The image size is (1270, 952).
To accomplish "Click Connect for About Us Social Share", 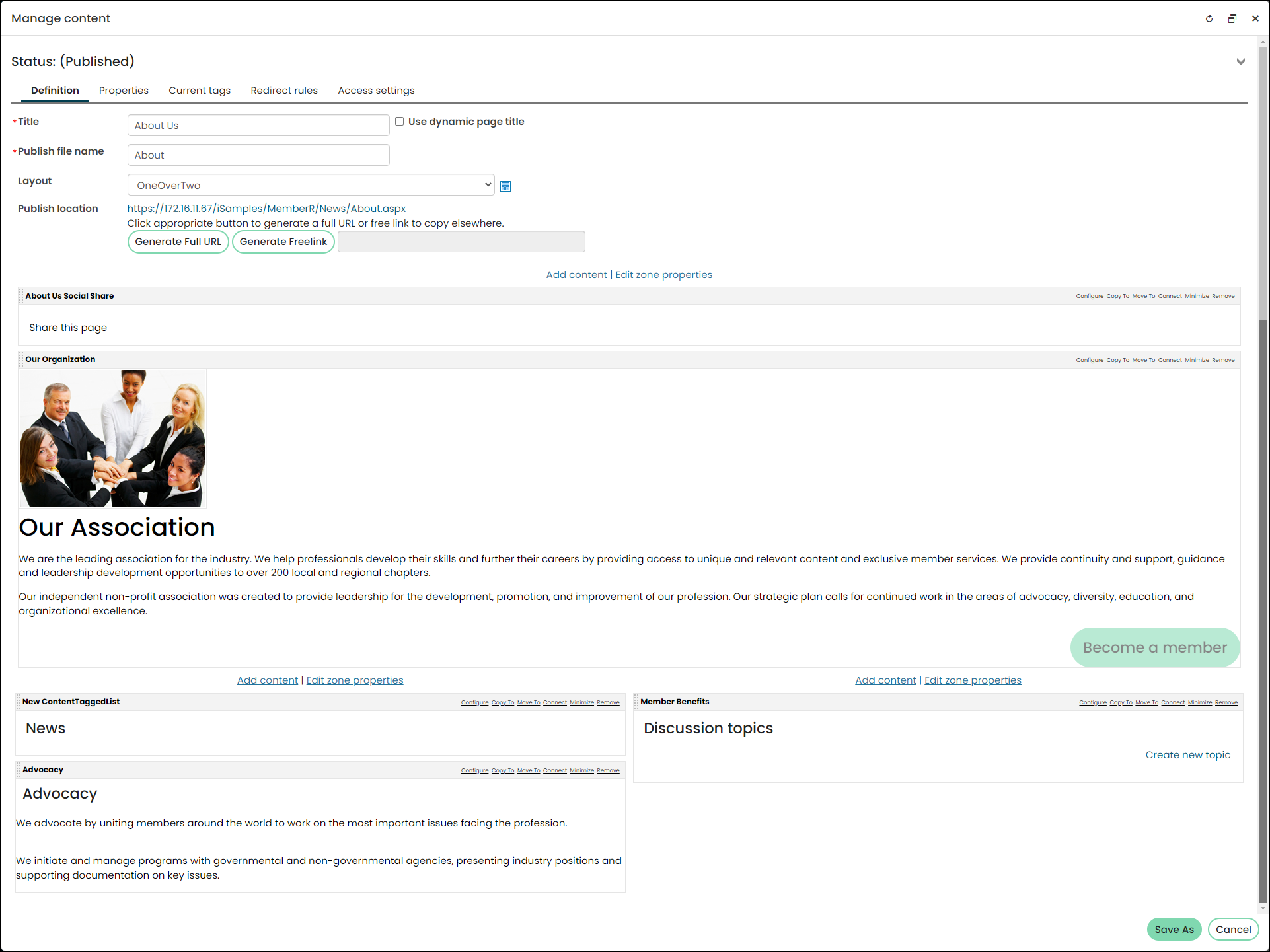I will tap(1170, 296).
